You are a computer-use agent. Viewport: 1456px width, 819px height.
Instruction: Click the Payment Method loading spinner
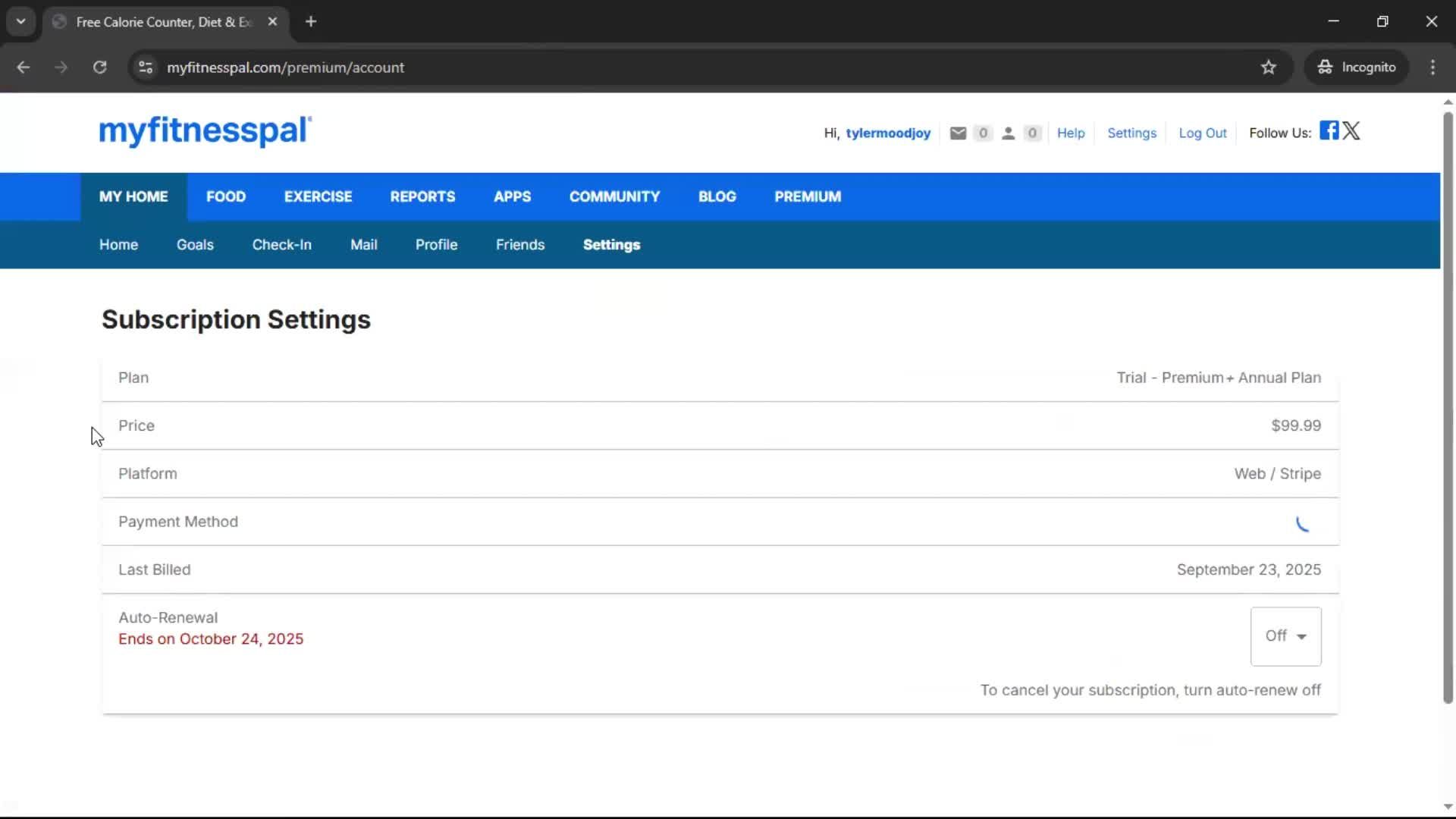point(1302,523)
